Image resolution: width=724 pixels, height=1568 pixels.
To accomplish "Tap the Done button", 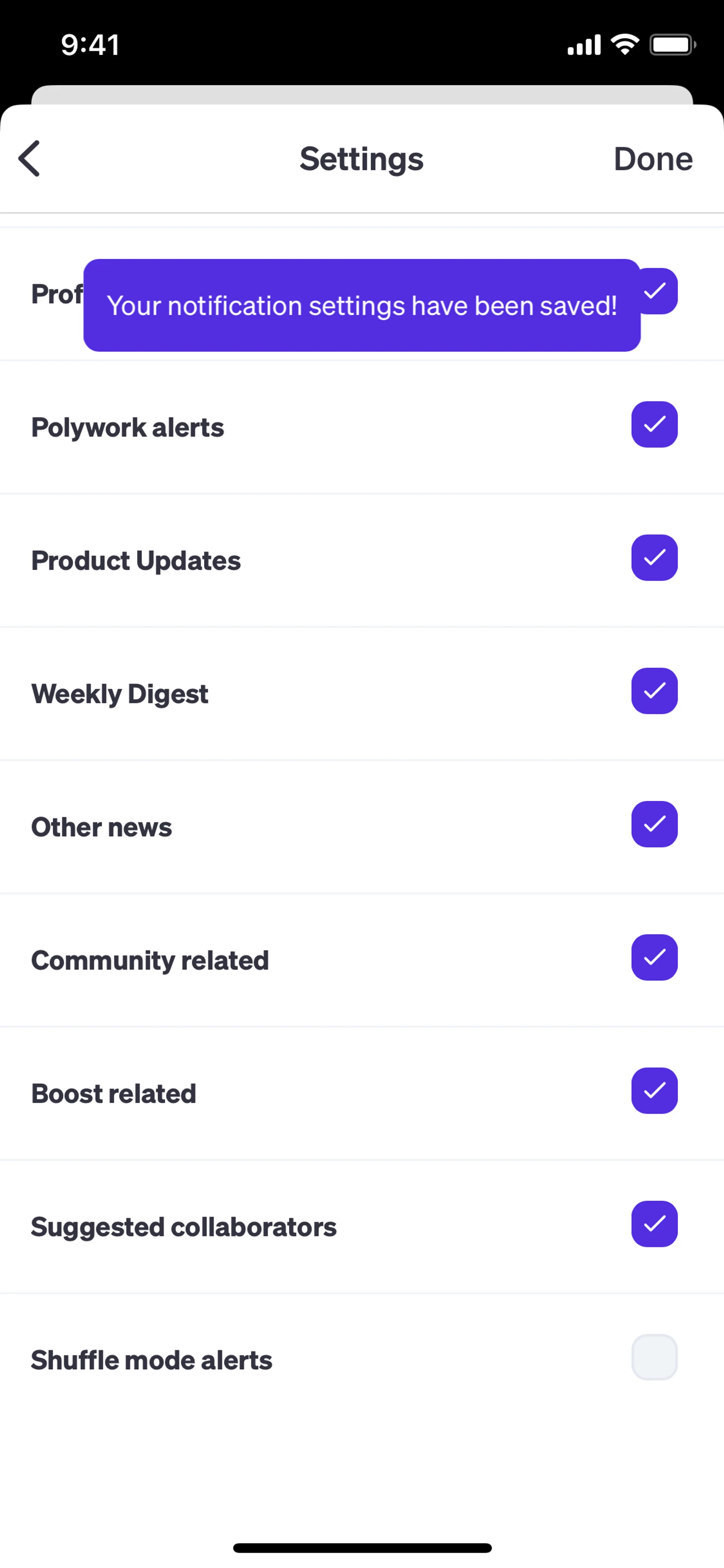I will click(x=653, y=159).
